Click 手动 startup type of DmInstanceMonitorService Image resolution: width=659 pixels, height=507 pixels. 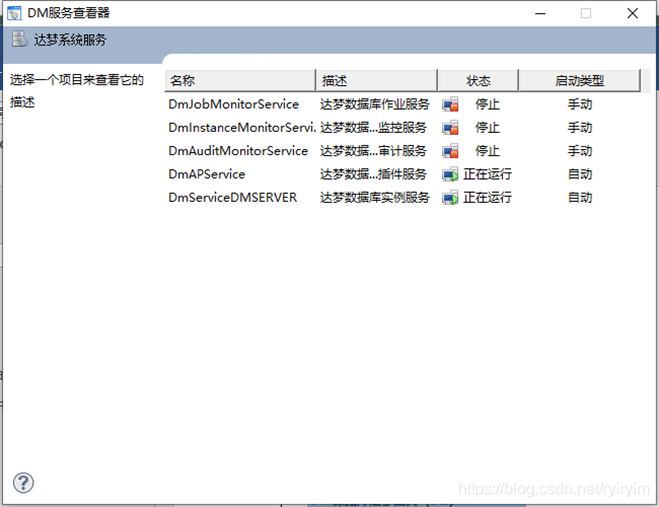pos(580,127)
